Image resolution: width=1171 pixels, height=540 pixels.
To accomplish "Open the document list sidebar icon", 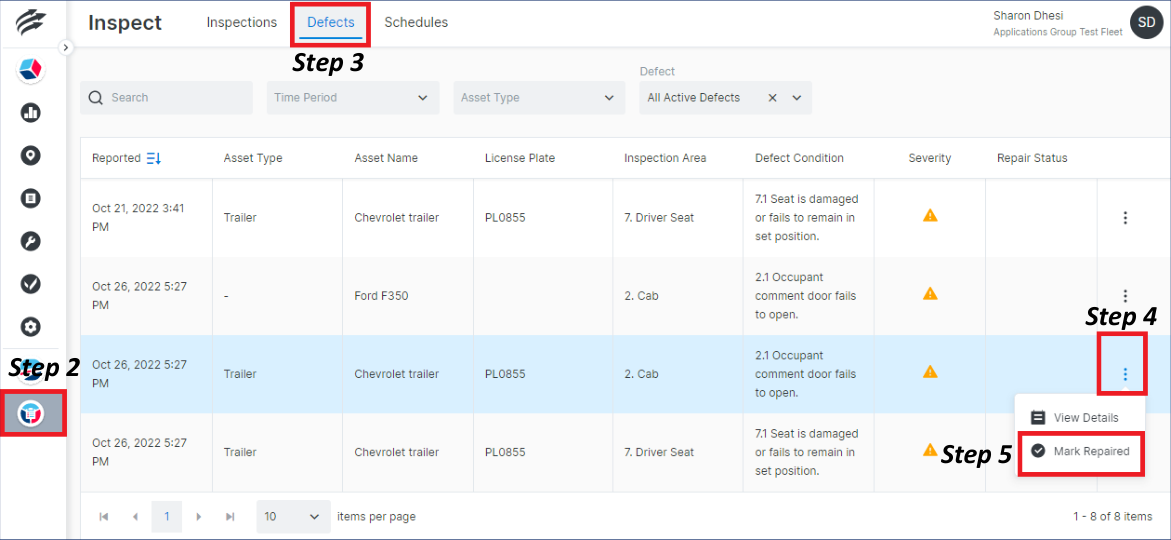I will [x=31, y=198].
